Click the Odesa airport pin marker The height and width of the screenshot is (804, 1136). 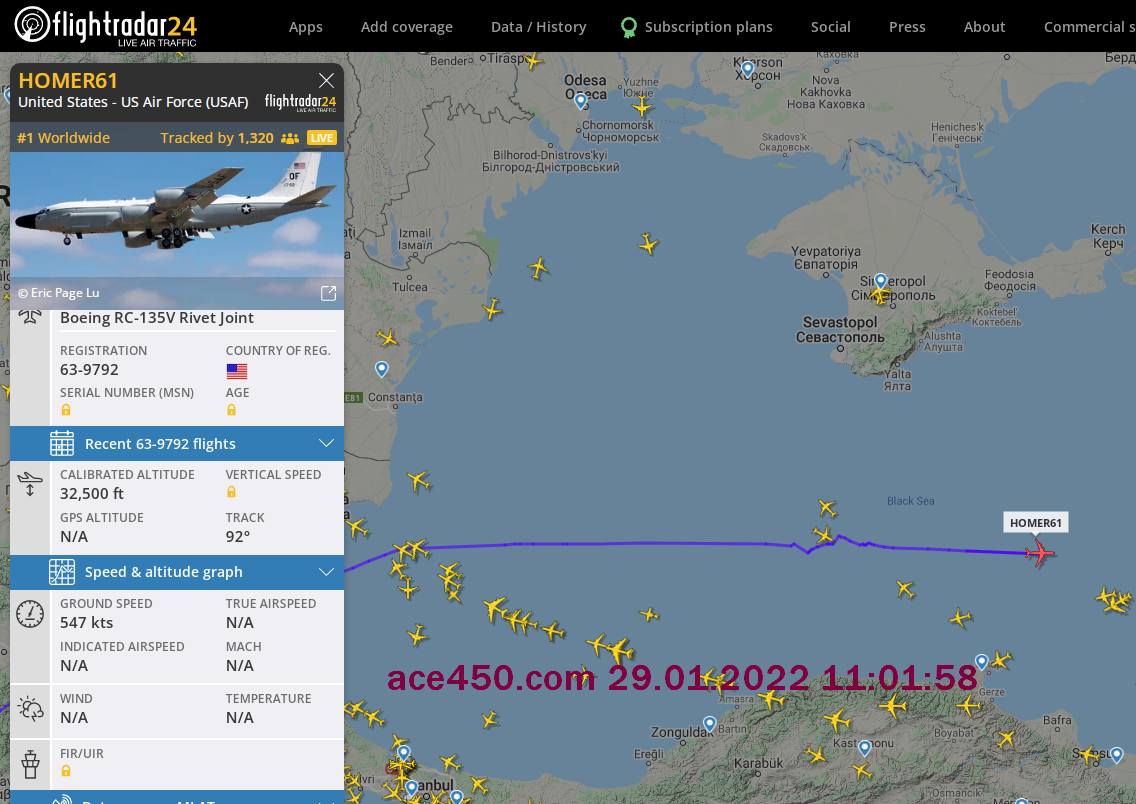point(581,100)
